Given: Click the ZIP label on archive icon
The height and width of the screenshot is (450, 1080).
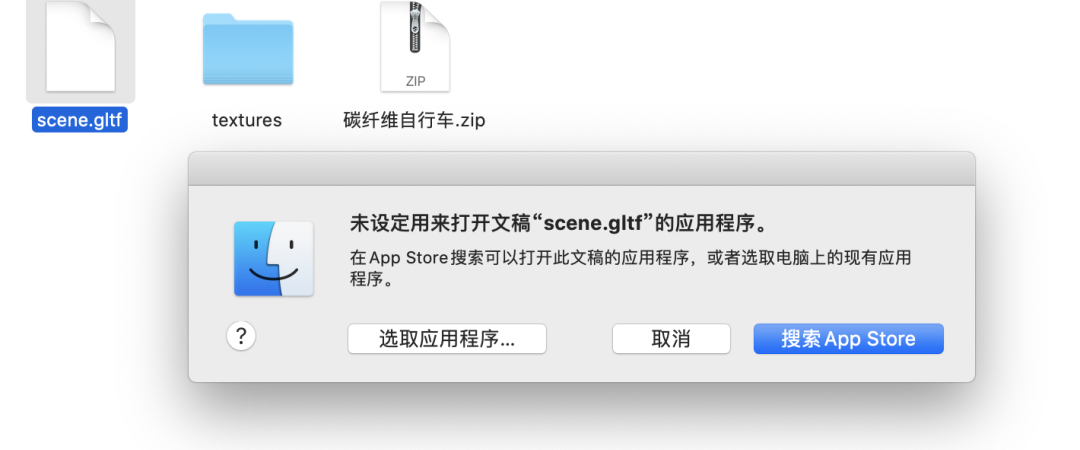Looking at the screenshot, I should coord(415,81).
